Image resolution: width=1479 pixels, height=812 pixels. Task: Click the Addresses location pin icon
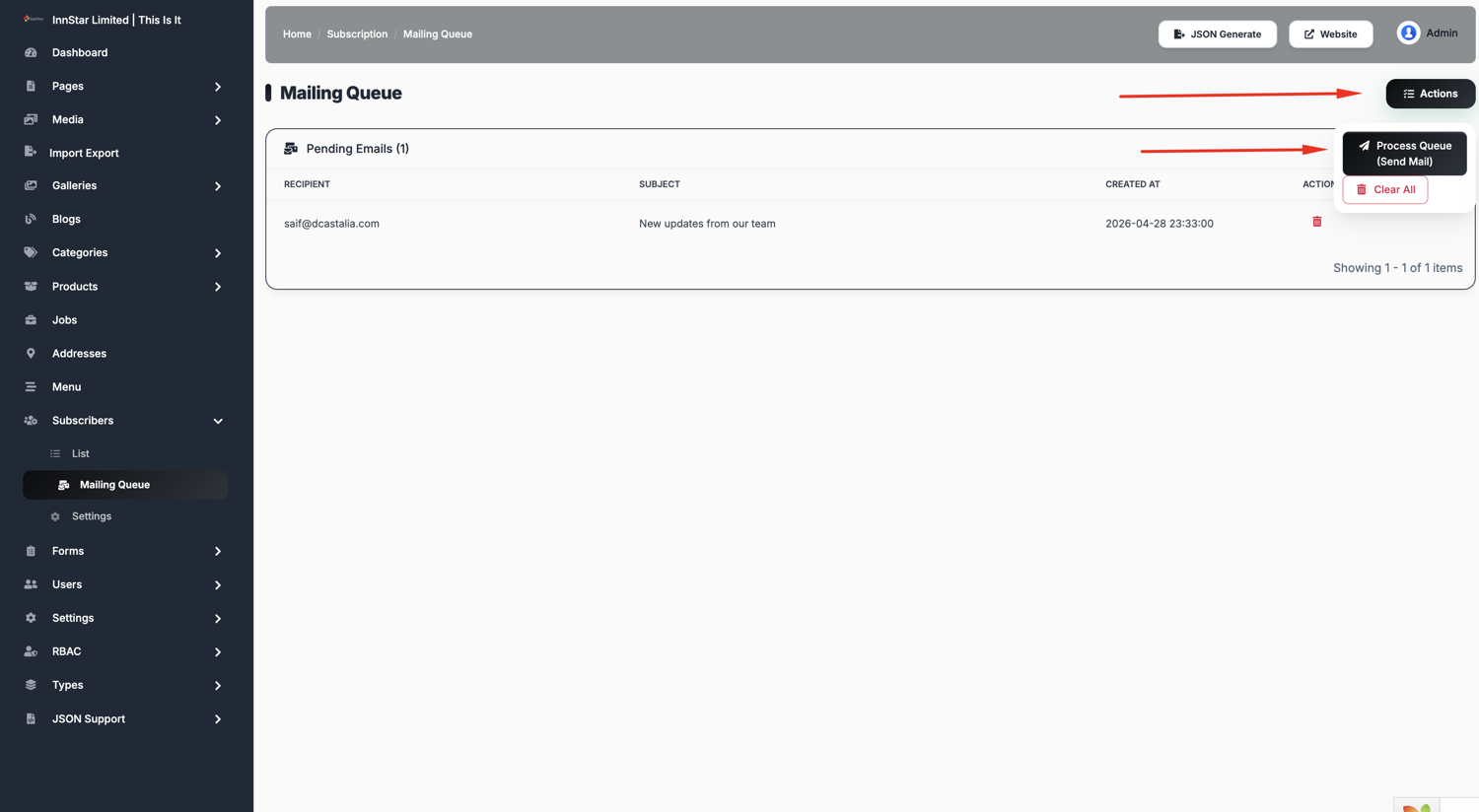click(31, 353)
